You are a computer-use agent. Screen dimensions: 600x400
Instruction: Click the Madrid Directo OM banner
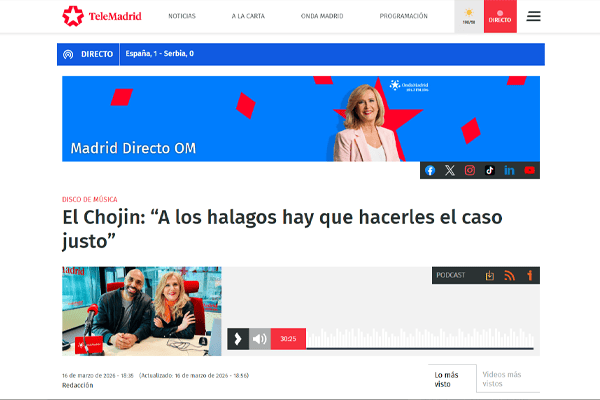click(x=301, y=119)
